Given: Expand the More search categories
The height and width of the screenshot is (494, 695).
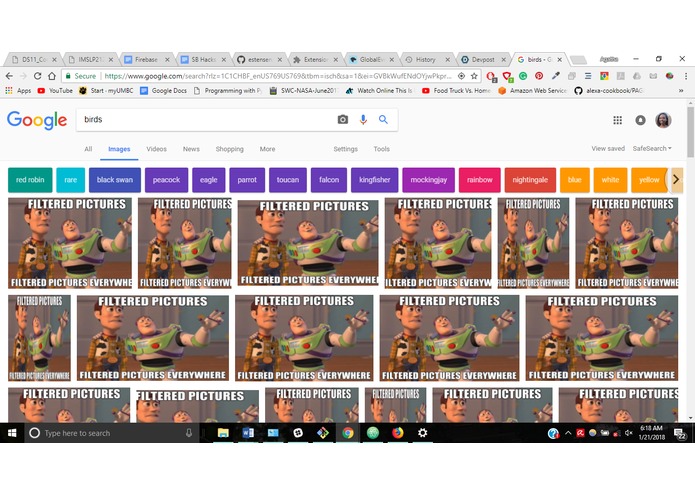Looking at the screenshot, I should click(267, 149).
